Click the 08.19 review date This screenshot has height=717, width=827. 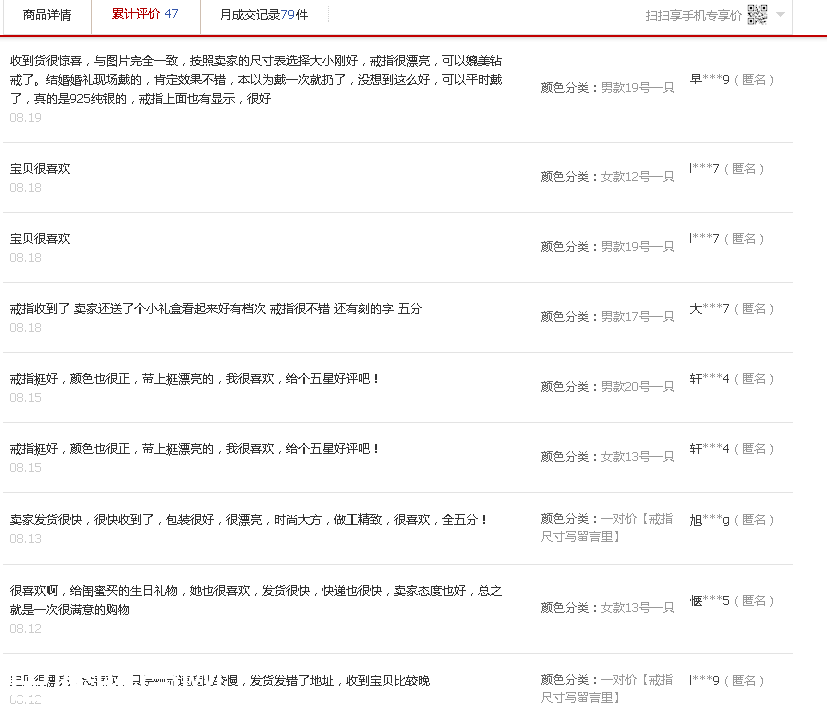pos(26,118)
